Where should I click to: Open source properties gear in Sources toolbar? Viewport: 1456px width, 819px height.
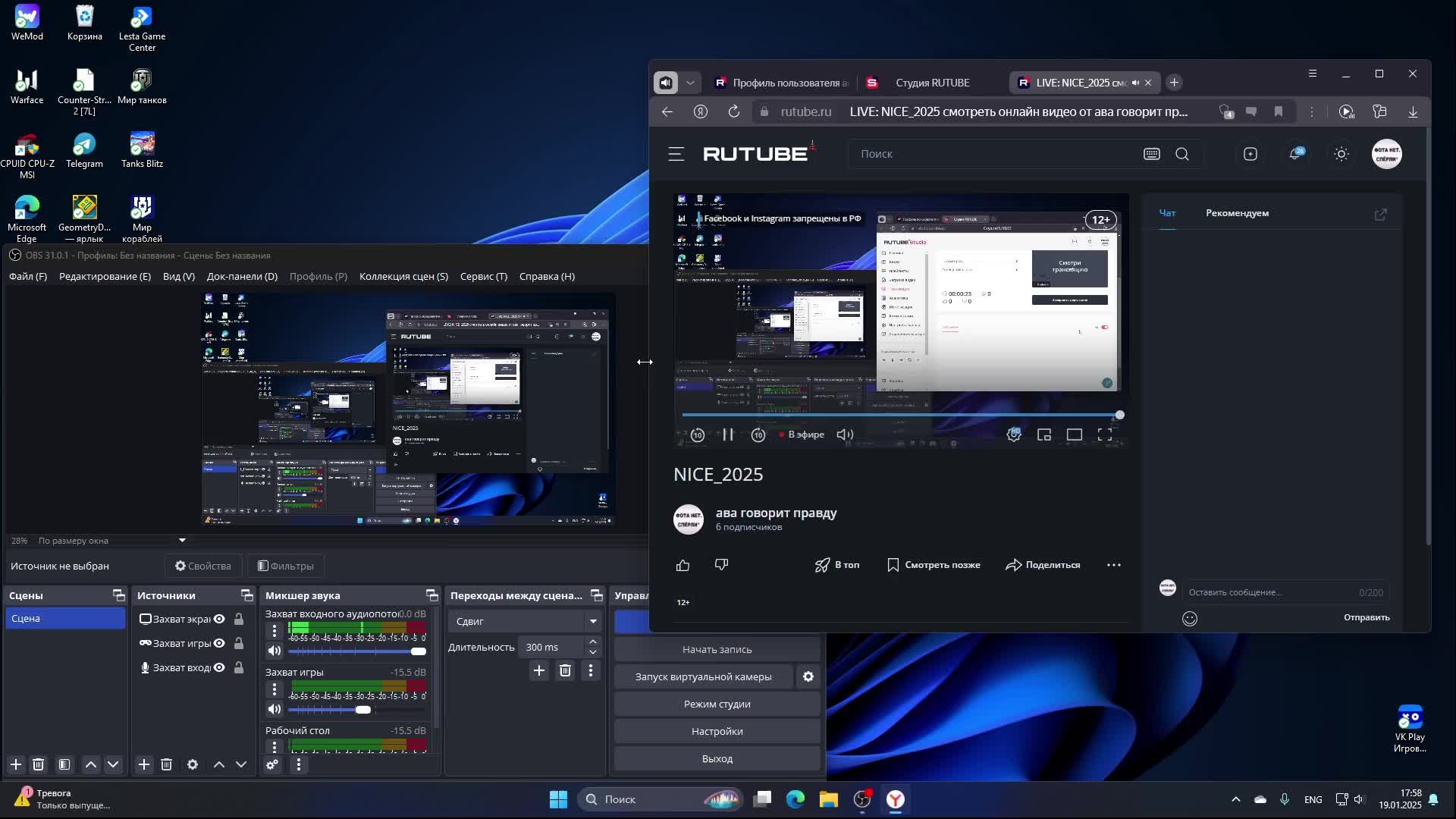193,764
